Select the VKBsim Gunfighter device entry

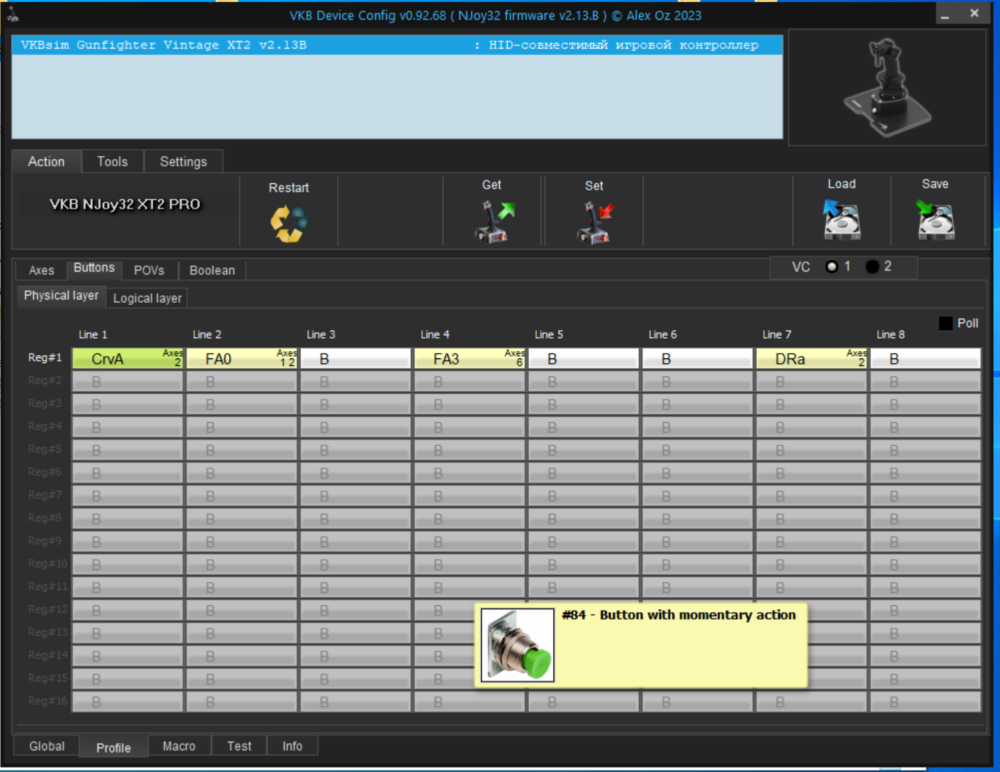[397, 45]
